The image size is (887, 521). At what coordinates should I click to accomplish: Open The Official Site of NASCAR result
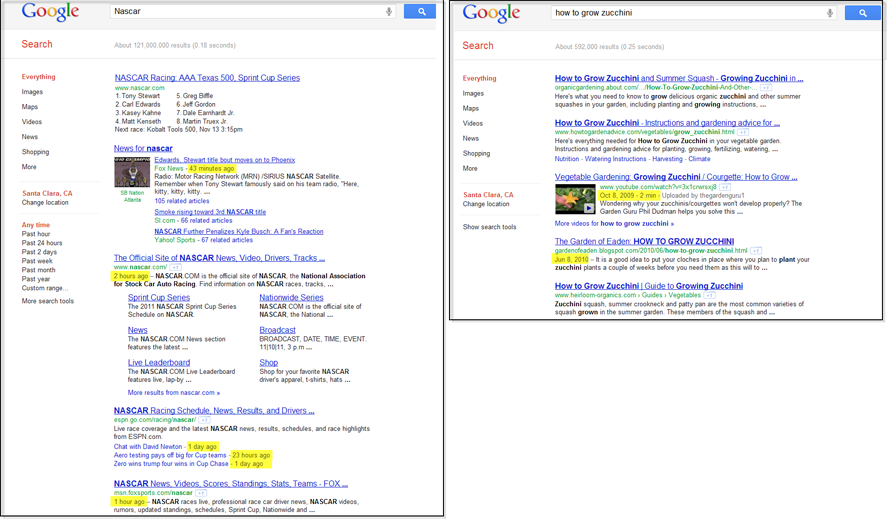[219, 258]
